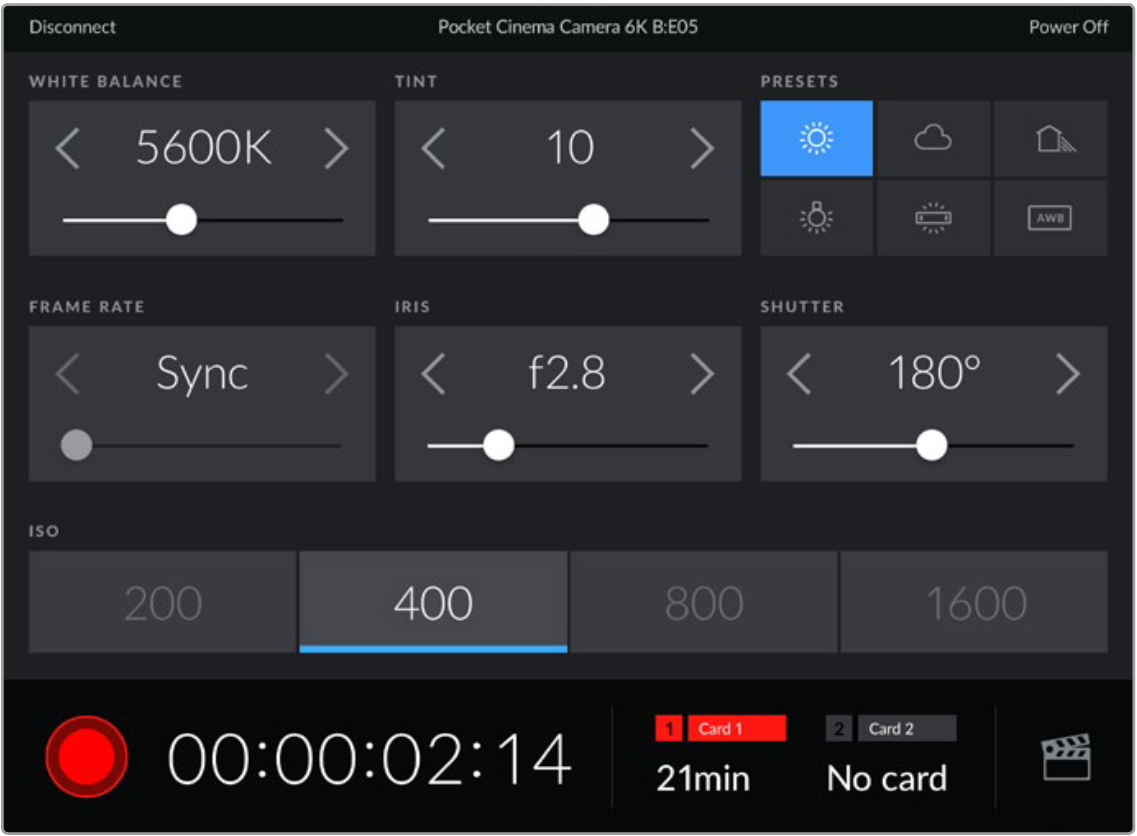Select Card 1 storage indicator

pos(720,729)
